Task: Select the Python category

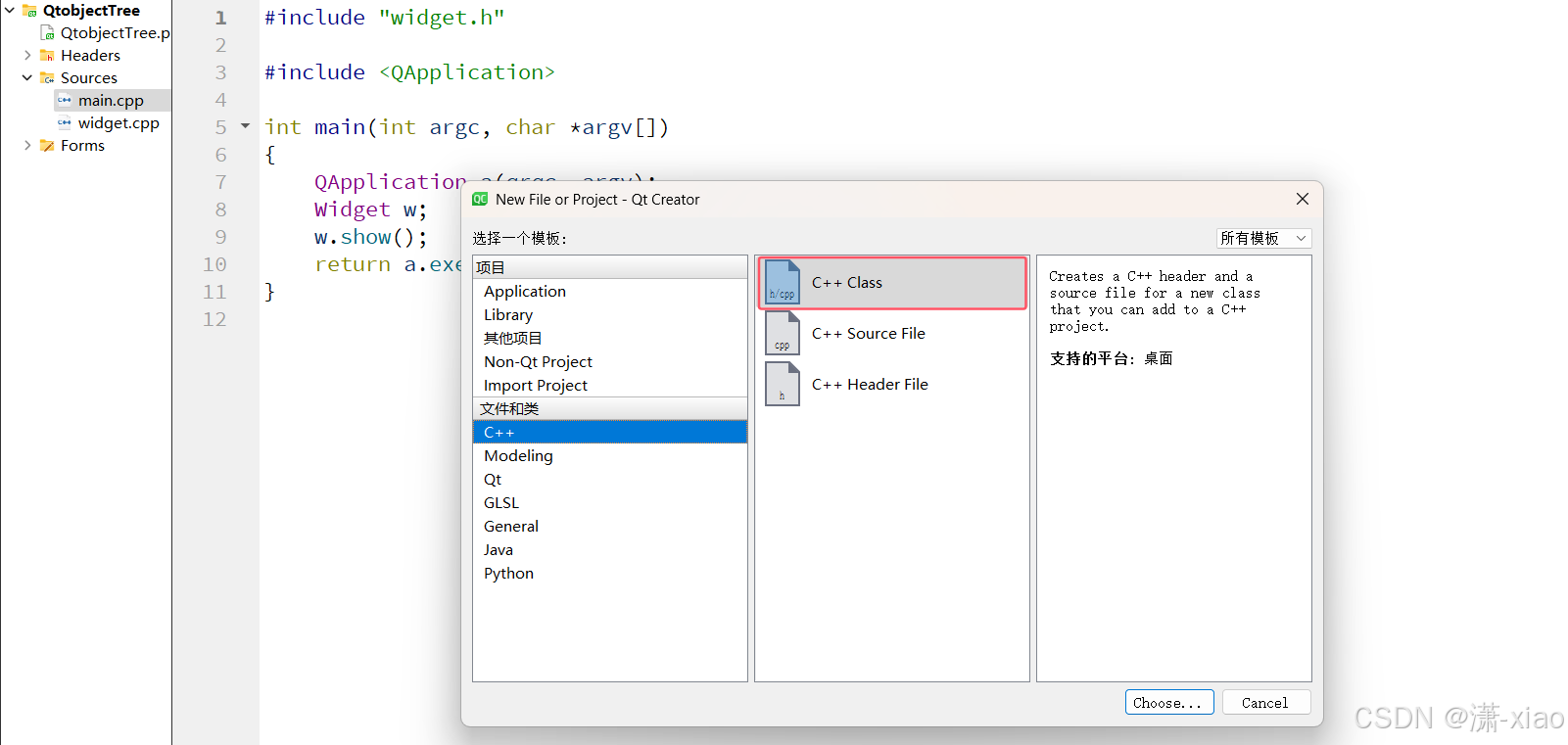Action: pos(609,573)
